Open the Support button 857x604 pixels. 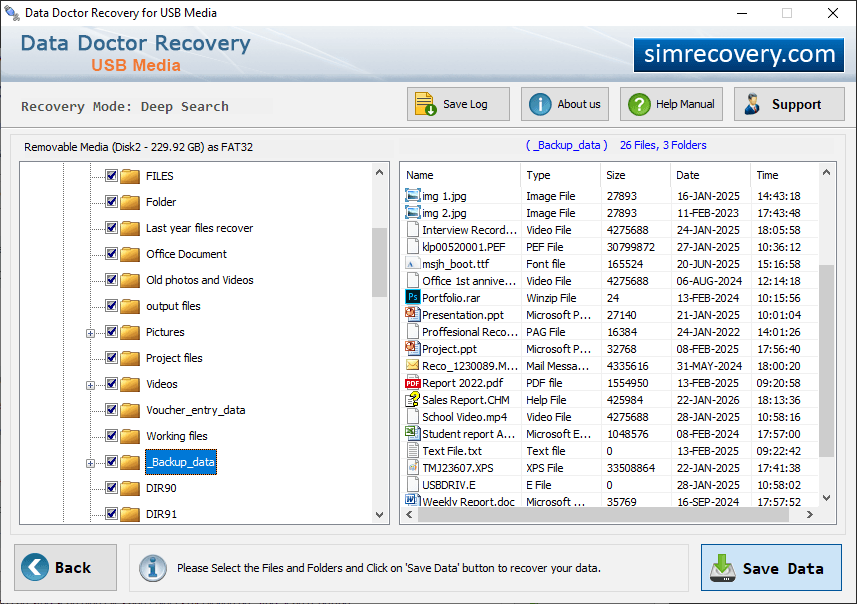coord(789,104)
